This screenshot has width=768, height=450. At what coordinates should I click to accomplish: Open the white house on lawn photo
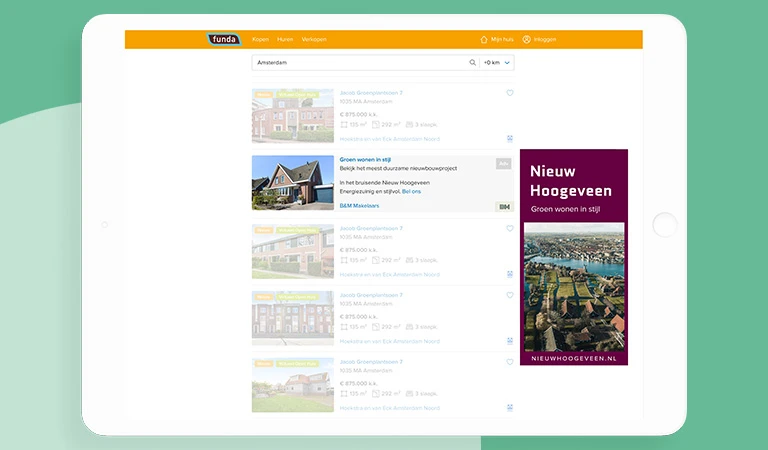(293, 385)
